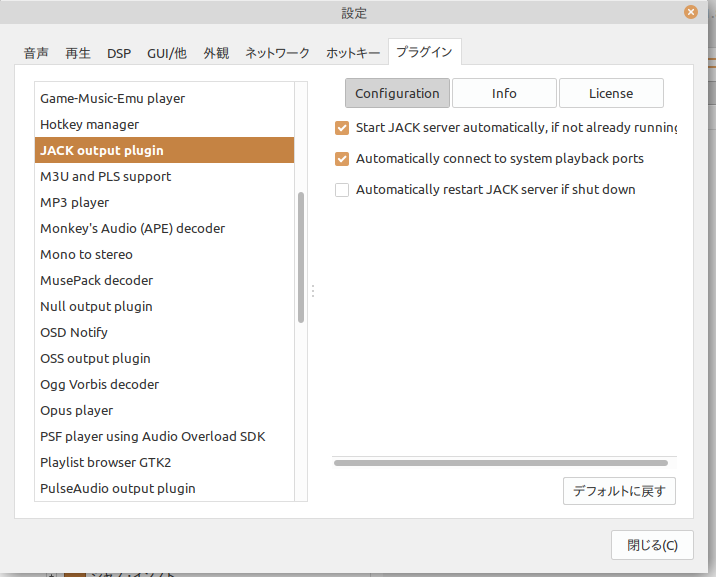The width and height of the screenshot is (716, 577).
Task: Click the デフォルトに戻す button
Action: (619, 491)
